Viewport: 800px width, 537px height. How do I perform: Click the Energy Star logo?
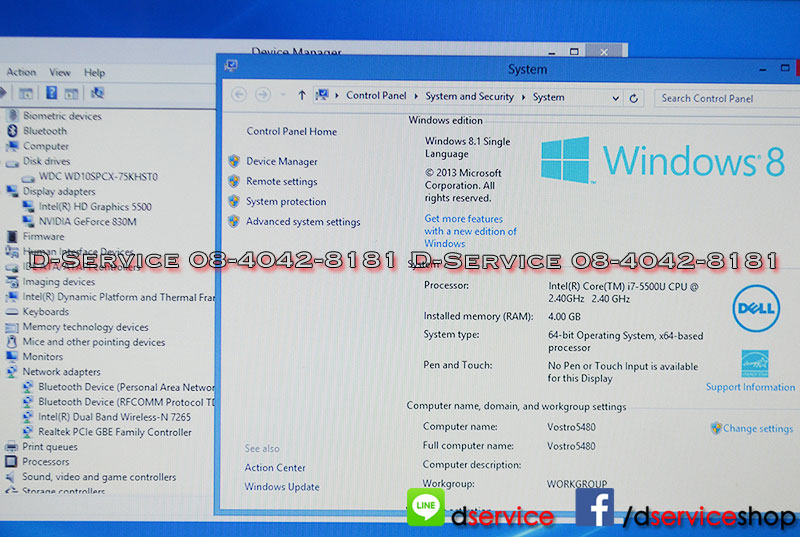(x=755, y=363)
